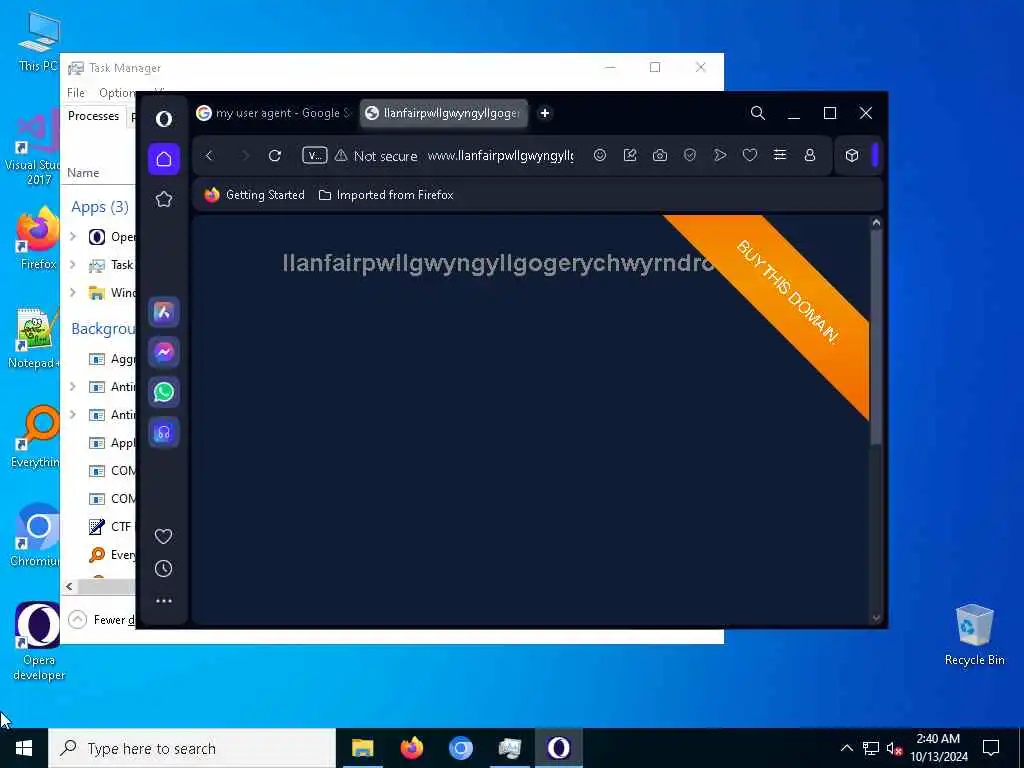Click the taskbar search box
The height and width of the screenshot is (768, 1024).
click(192, 748)
